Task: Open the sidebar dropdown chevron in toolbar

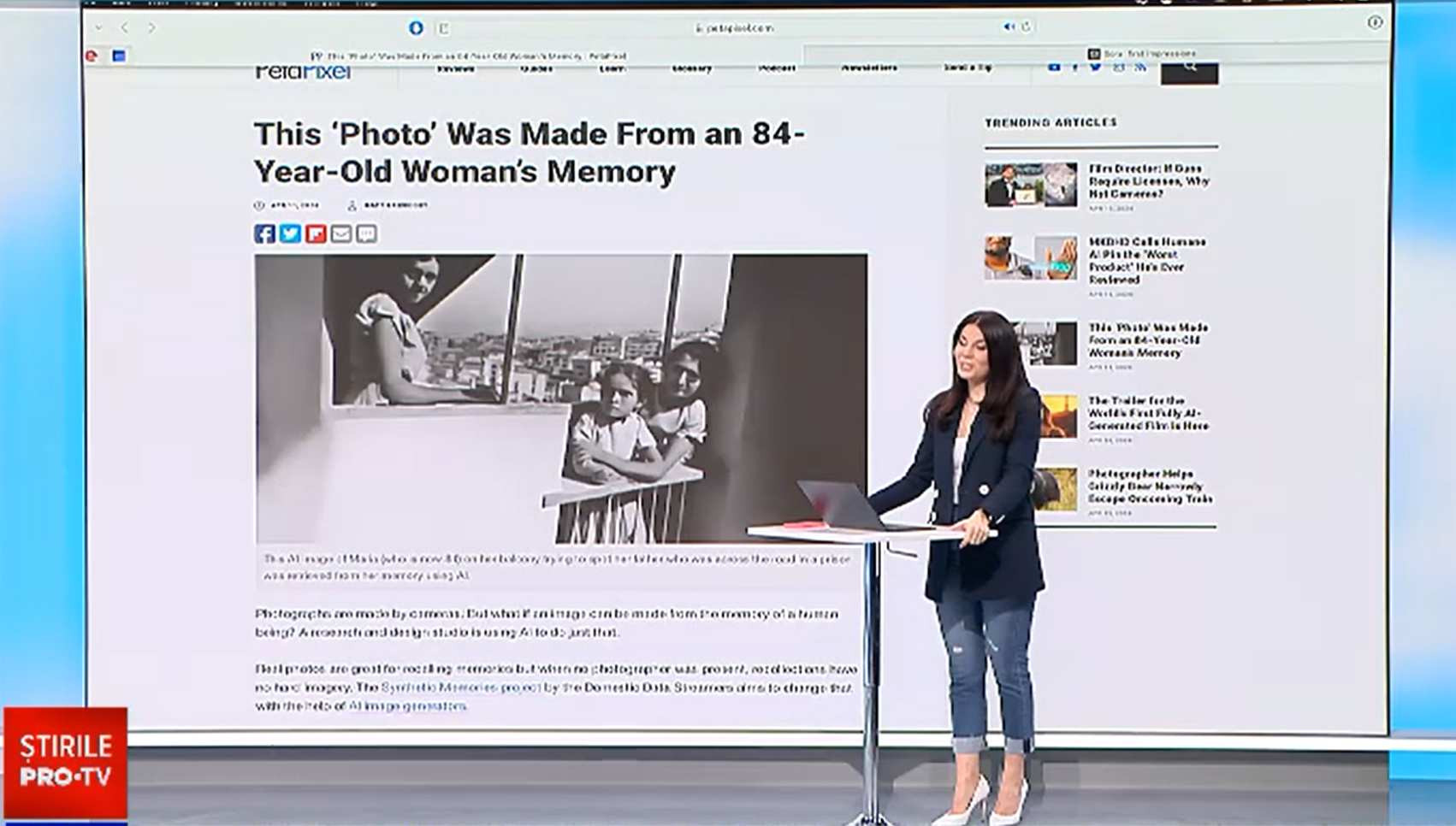Action: pos(99,27)
